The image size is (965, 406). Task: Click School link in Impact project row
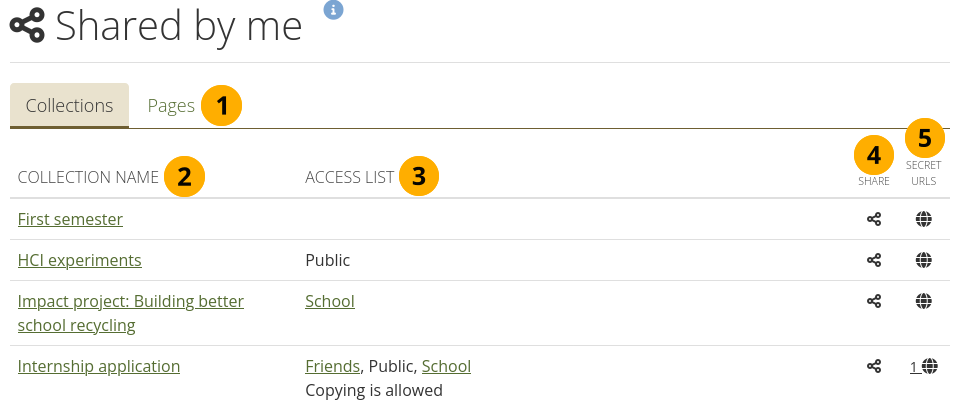point(330,301)
